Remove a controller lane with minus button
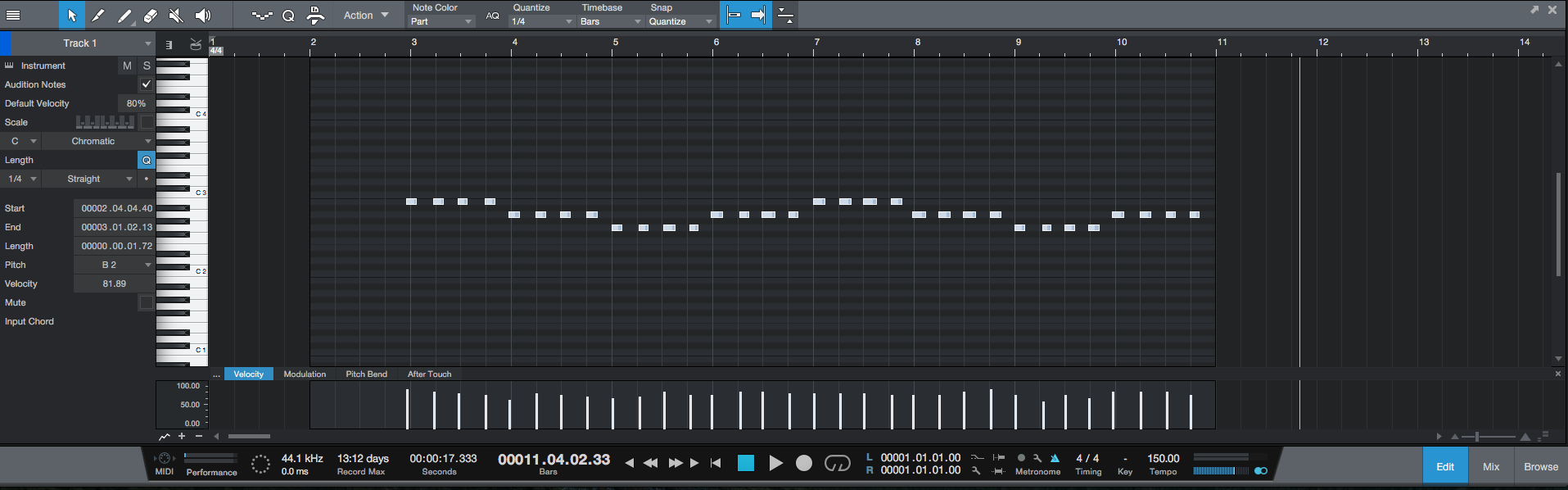1568x490 pixels. click(199, 436)
